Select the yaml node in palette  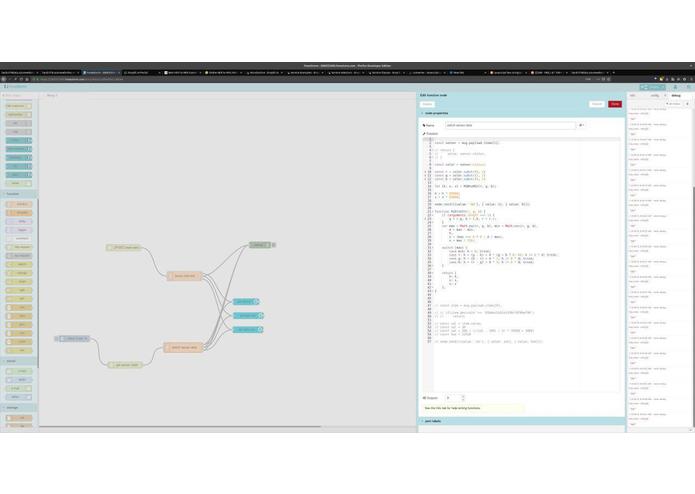[19, 342]
